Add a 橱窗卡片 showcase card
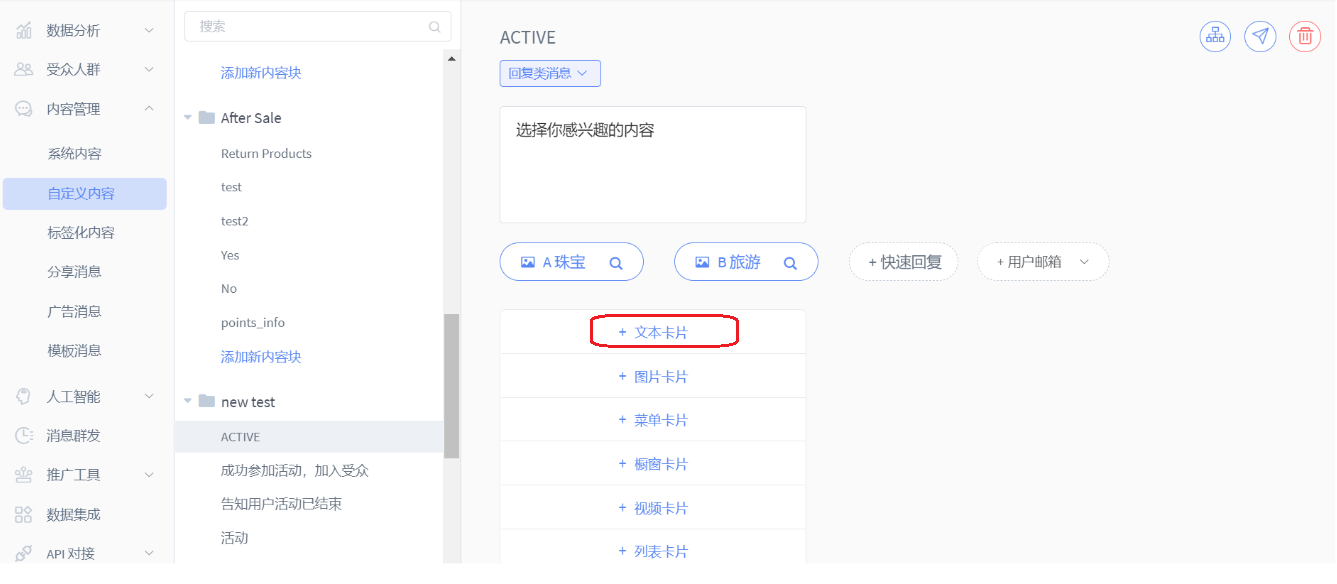The height and width of the screenshot is (584, 1337). coord(653,464)
